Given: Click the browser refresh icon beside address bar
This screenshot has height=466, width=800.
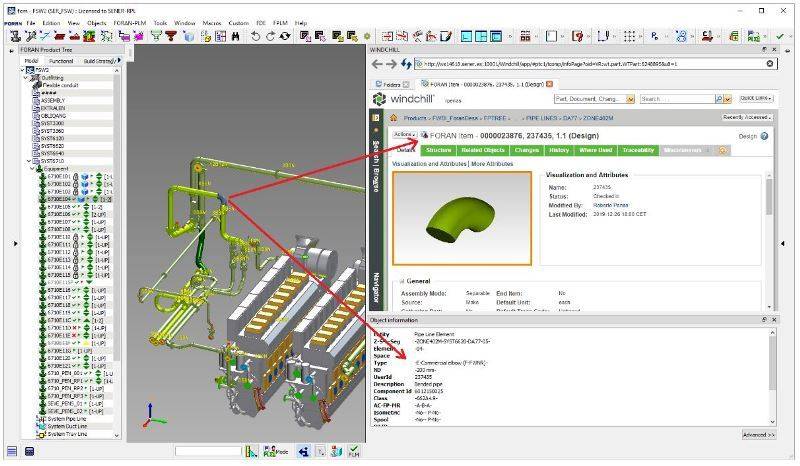Looking at the screenshot, I should (x=405, y=63).
